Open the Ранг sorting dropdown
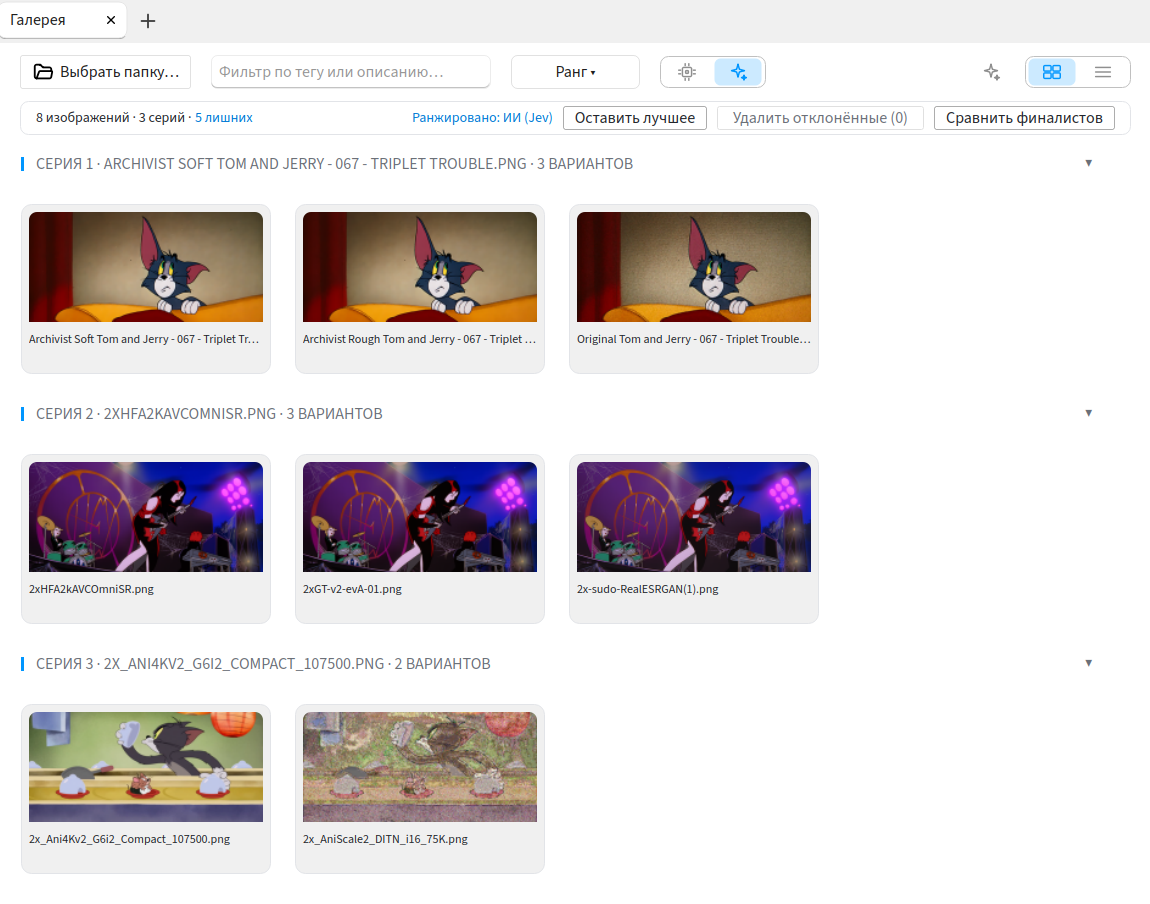The image size is (1150, 904). pos(575,72)
